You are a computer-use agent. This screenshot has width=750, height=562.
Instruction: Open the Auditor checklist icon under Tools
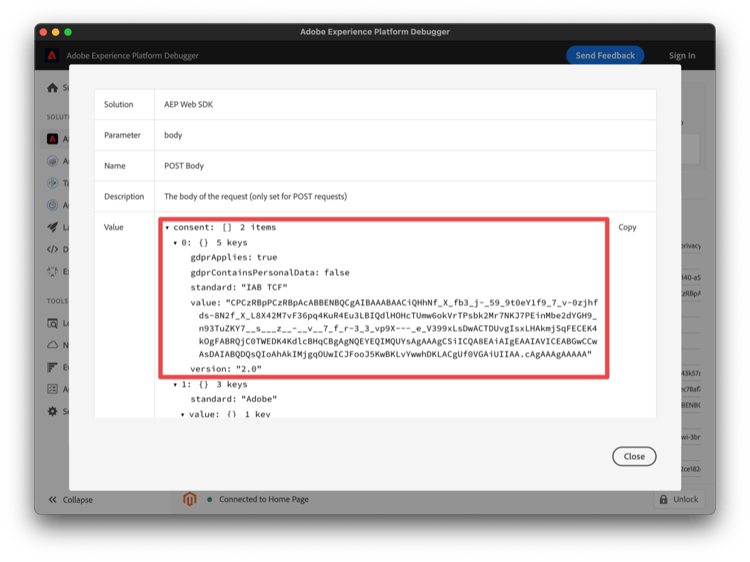pyautogui.click(x=53, y=389)
